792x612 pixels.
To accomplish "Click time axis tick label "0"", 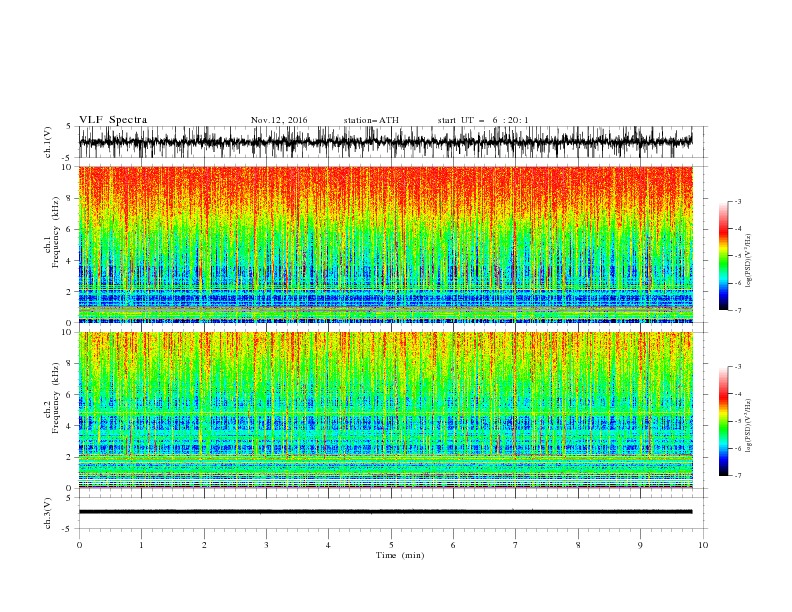I will [79, 545].
